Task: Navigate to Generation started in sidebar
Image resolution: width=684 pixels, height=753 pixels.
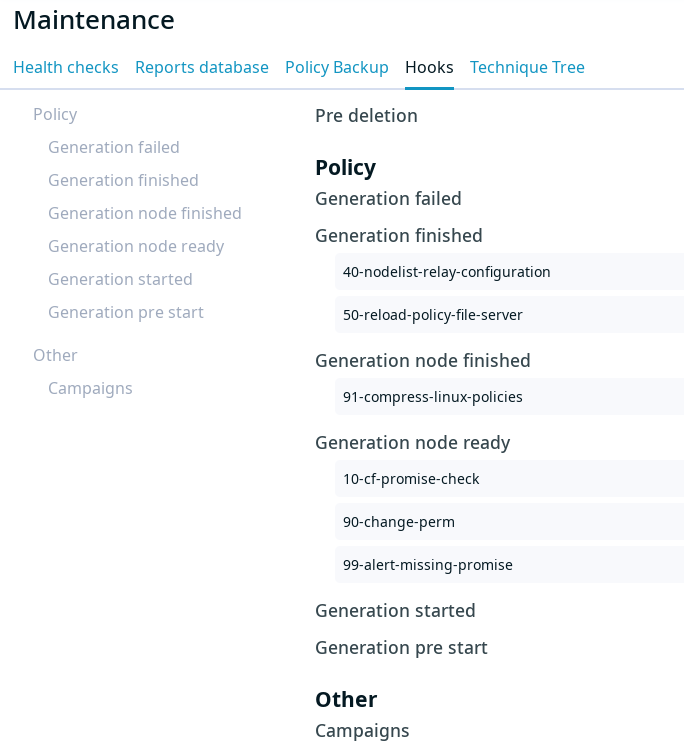Action: (x=120, y=279)
